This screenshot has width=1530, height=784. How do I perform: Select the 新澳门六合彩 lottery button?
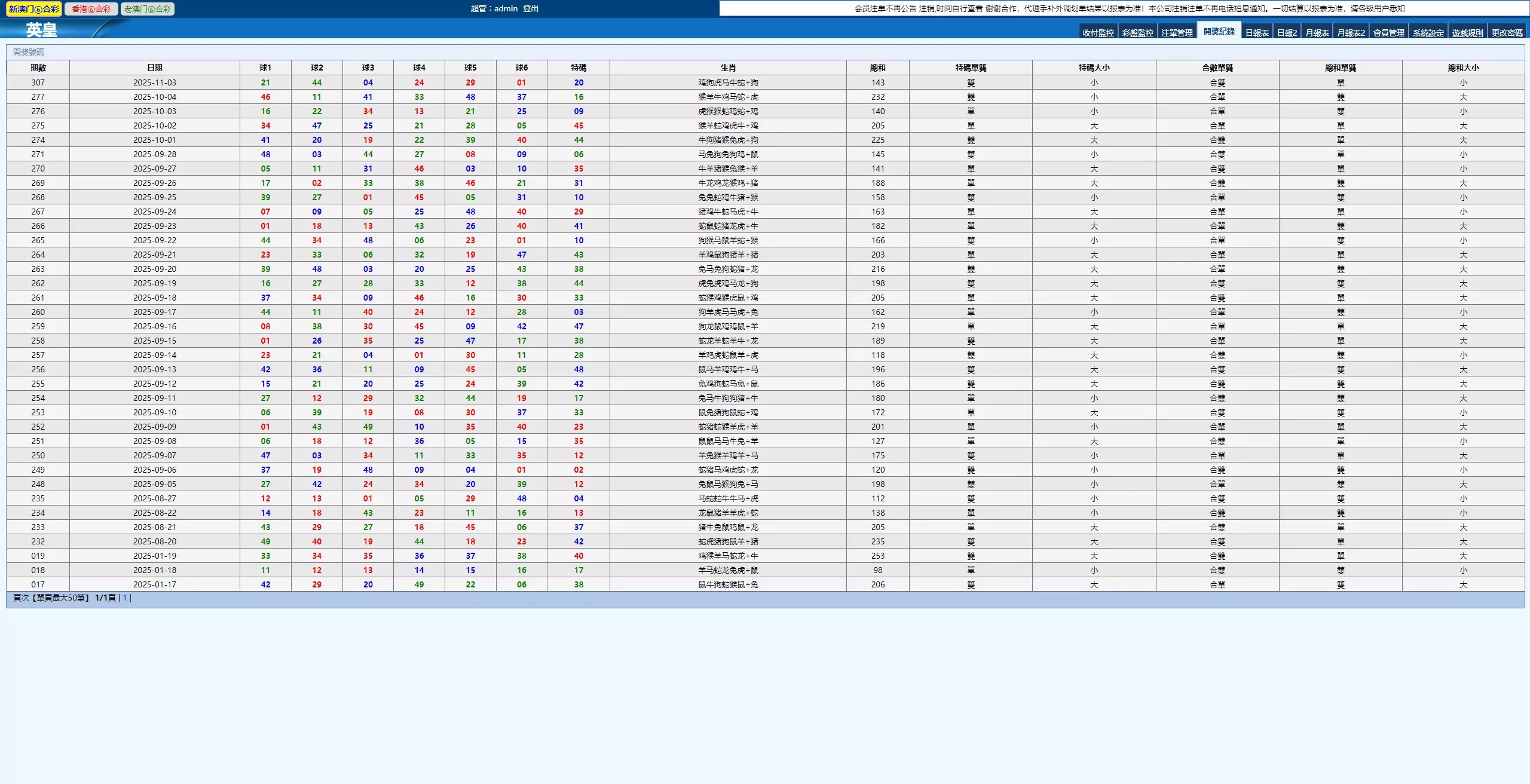pyautogui.click(x=34, y=9)
